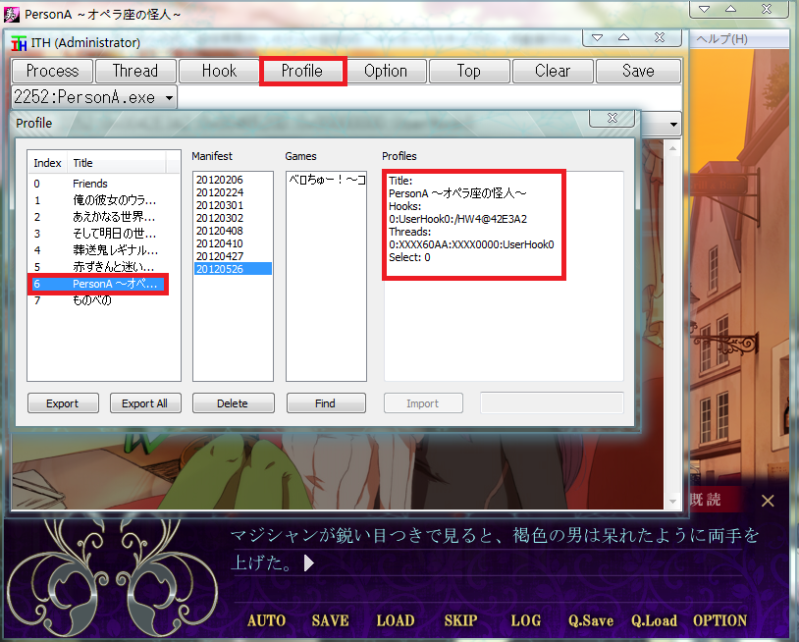This screenshot has width=799, height=642.
Task: Click the Q.Save quick save button
Action: pos(590,621)
